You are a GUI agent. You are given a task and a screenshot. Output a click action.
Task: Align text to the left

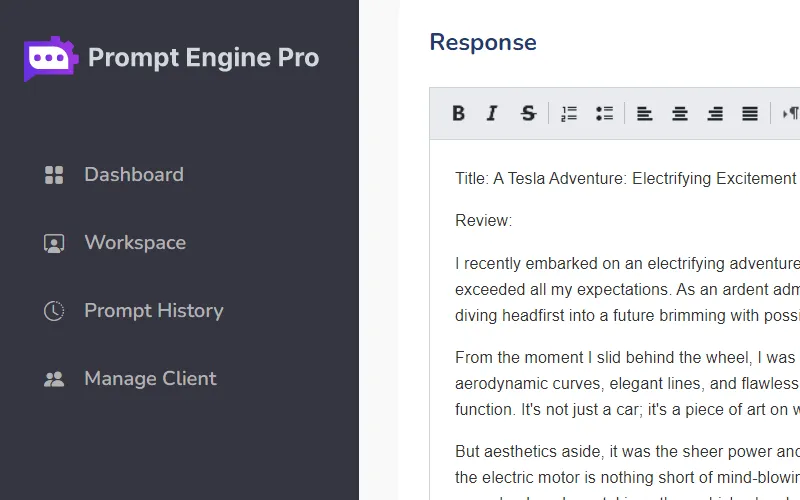[645, 114]
